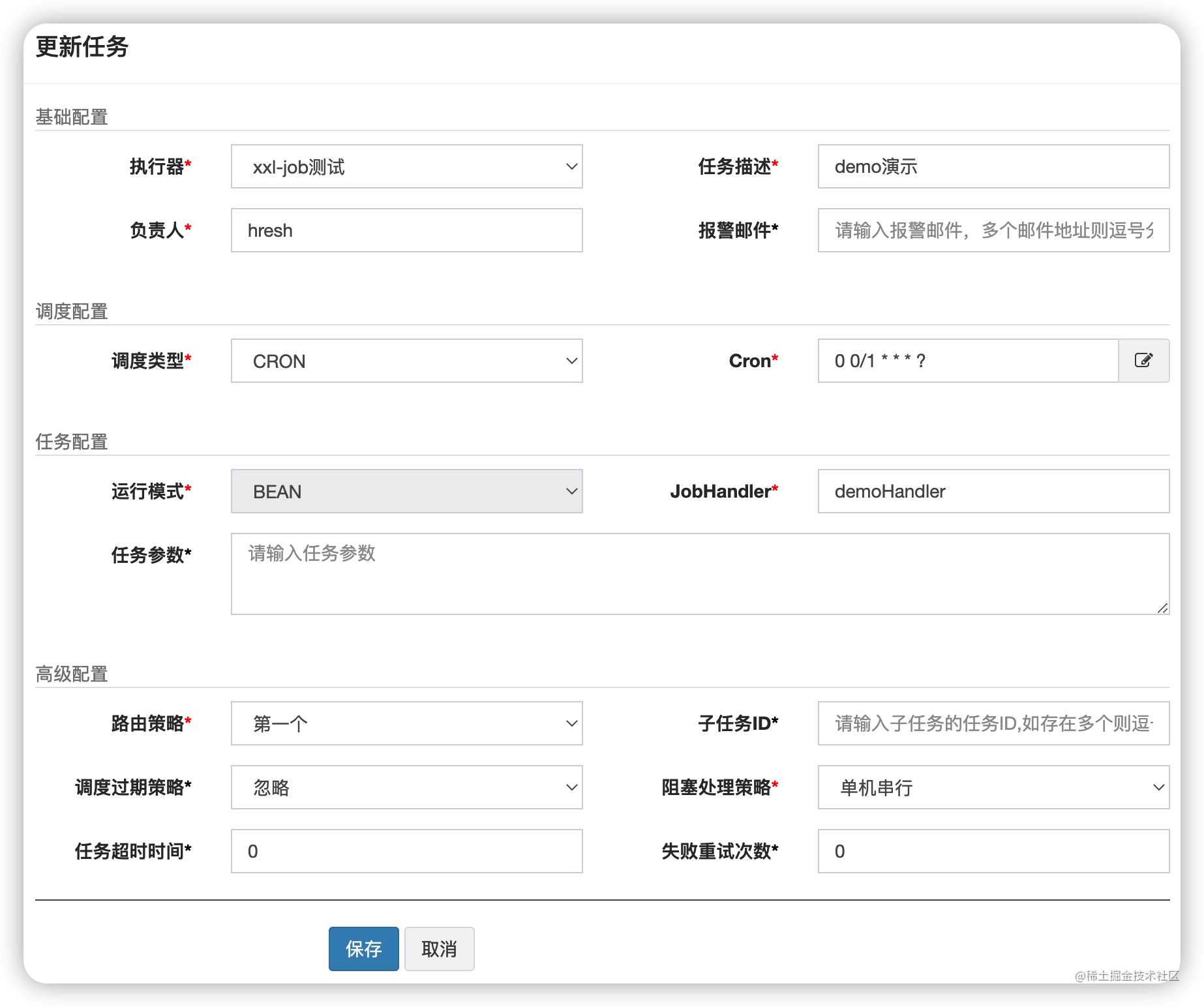Click the 阻塞处理策略 field label

click(720, 787)
